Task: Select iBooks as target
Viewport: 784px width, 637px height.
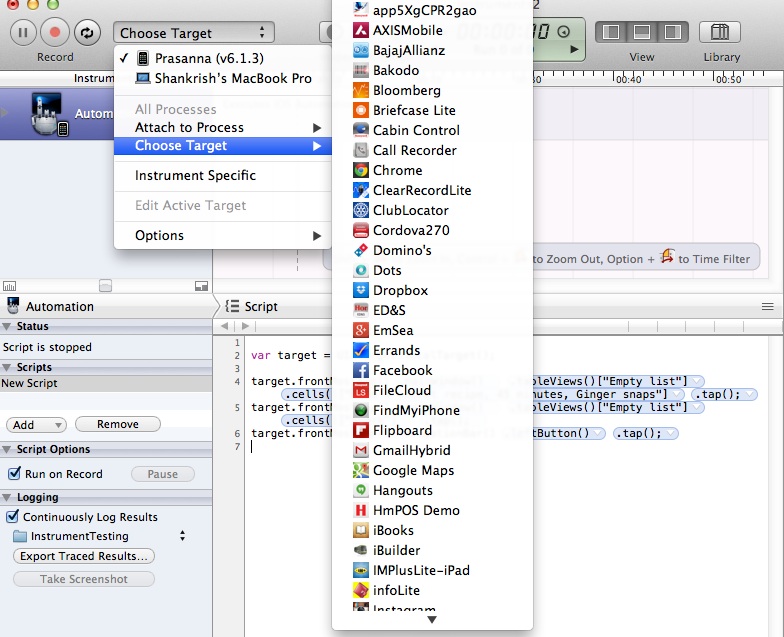Action: point(432,530)
